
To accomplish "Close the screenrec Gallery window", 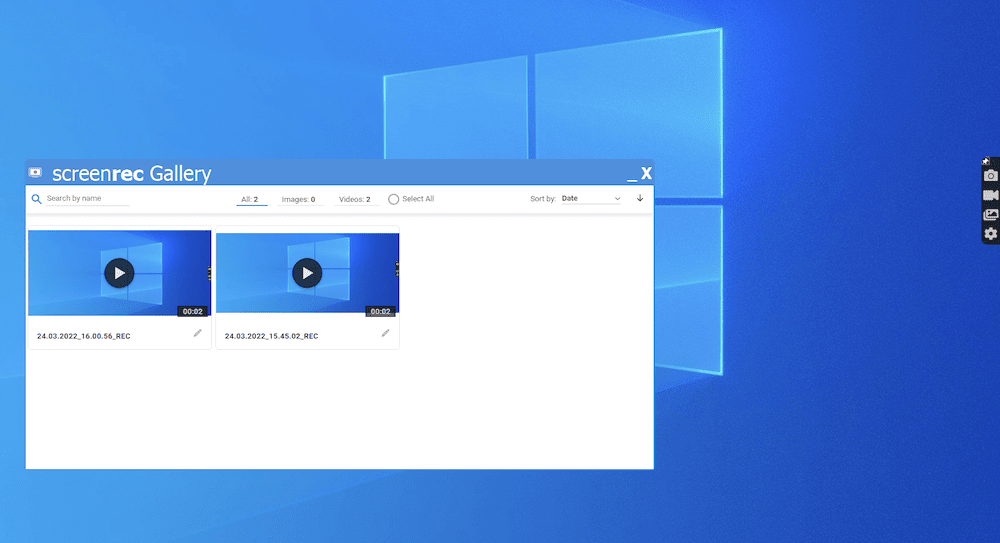I will (646, 174).
